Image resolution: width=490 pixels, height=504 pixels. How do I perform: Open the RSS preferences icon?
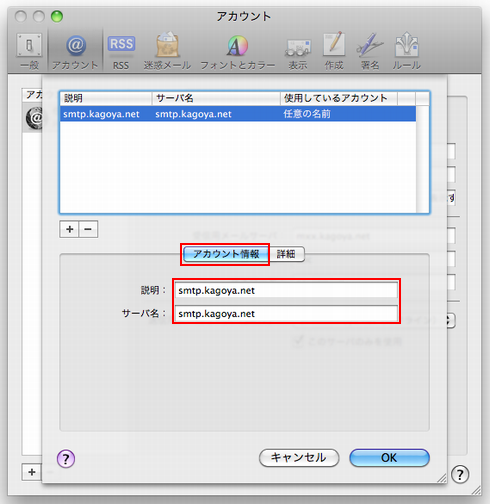121,51
